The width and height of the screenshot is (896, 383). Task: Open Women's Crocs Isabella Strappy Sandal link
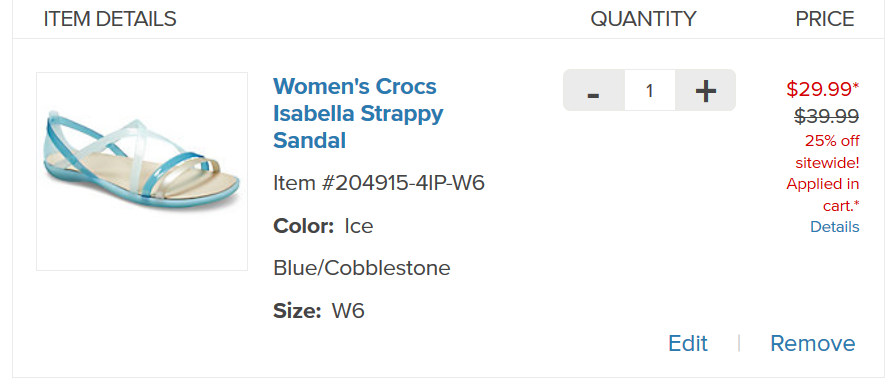[x=358, y=113]
